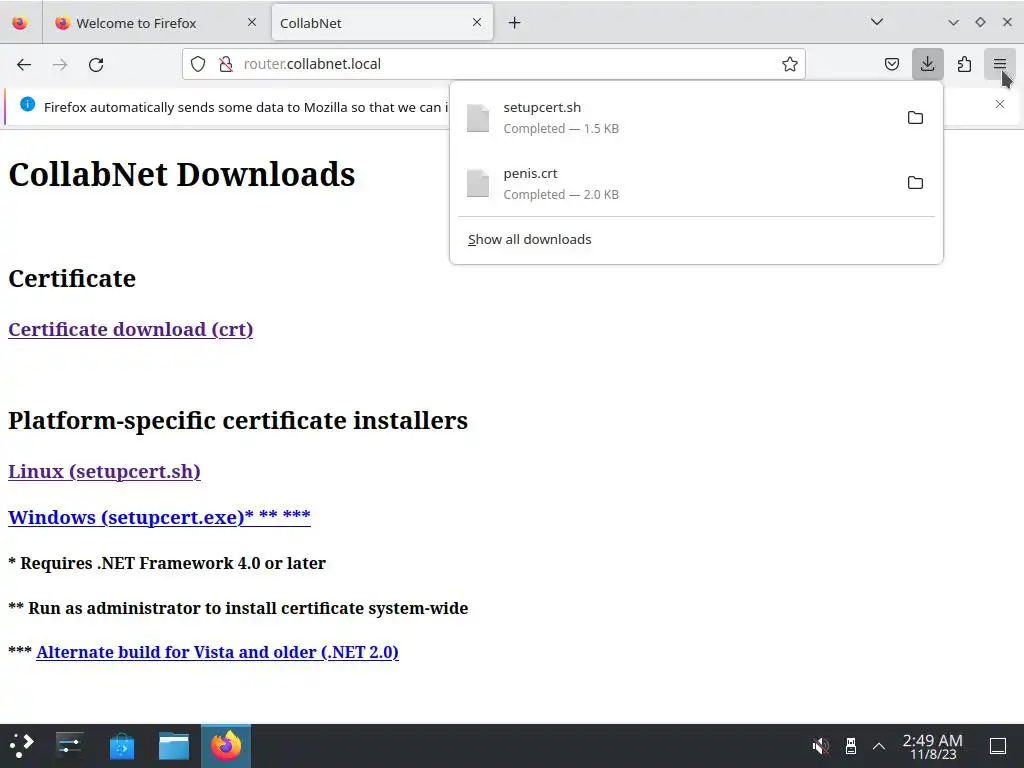The height and width of the screenshot is (768, 1024).
Task: Show setupcert.sh in its folder
Action: point(915,118)
